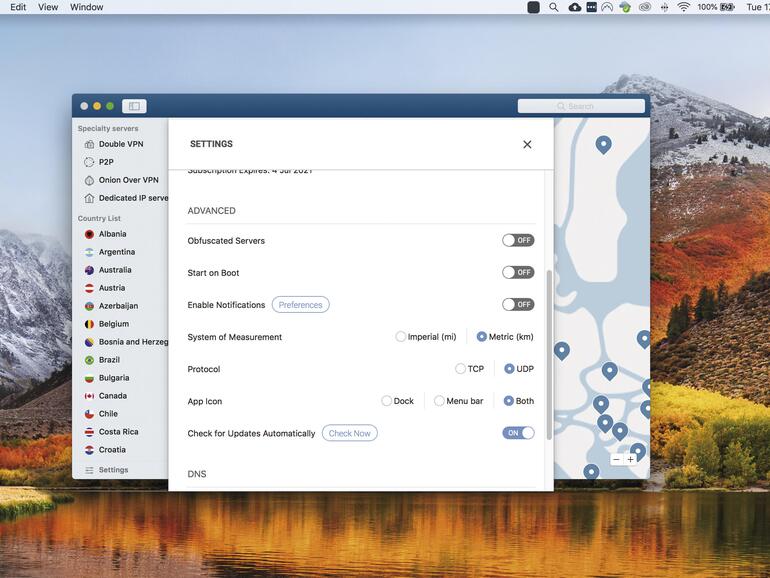The height and width of the screenshot is (578, 770).
Task: Select Metric (km) measurement option
Action: [481, 337]
